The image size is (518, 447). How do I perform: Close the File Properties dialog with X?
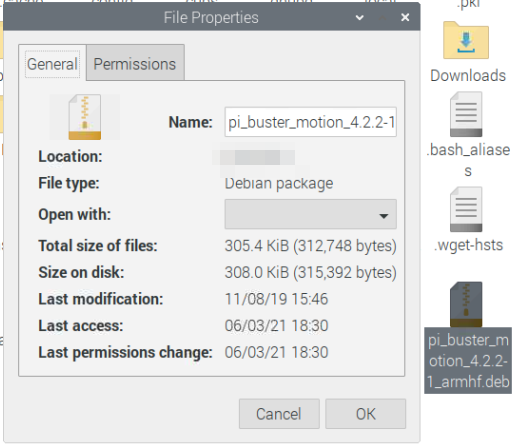405,17
